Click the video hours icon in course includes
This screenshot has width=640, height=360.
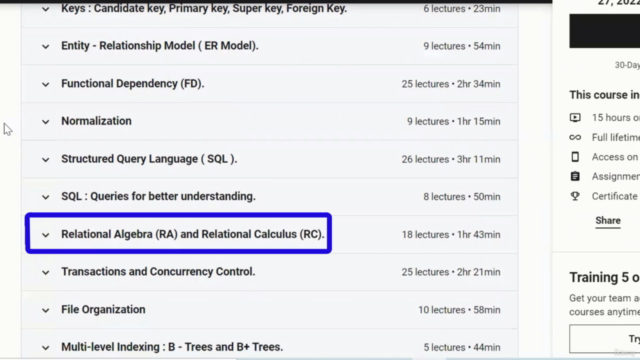[575, 118]
